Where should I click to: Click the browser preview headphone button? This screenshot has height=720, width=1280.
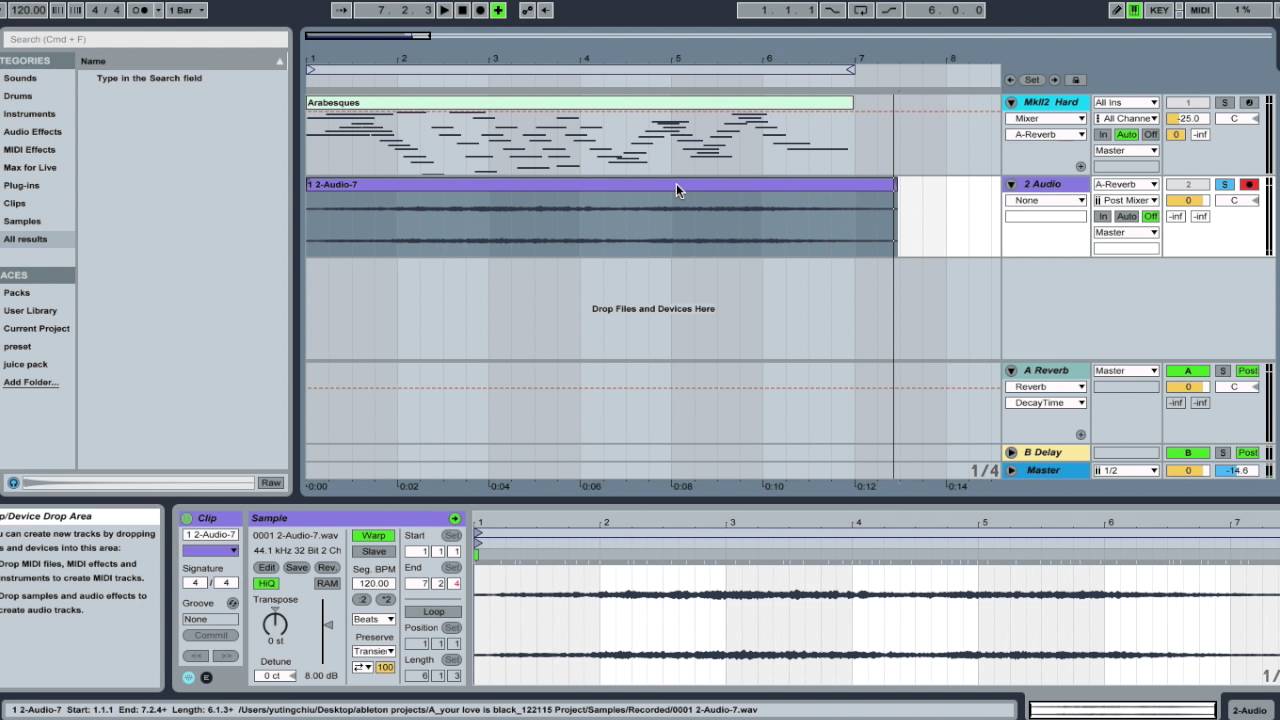(x=13, y=483)
